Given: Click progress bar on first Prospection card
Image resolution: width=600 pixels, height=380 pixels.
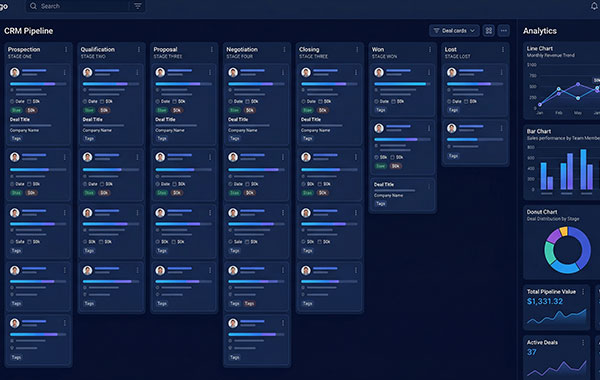Looking at the screenshot, I should point(38,84).
